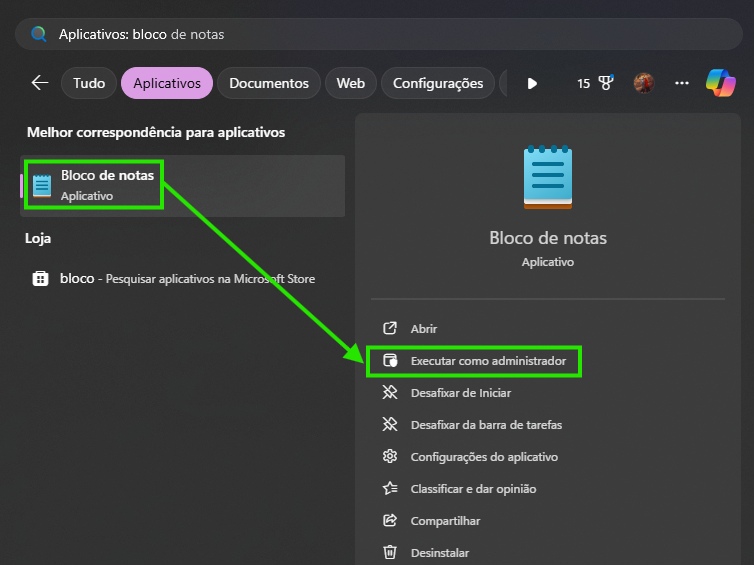This screenshot has height=565, width=754.
Task: Select the Tudo filter tab
Action: click(x=89, y=83)
